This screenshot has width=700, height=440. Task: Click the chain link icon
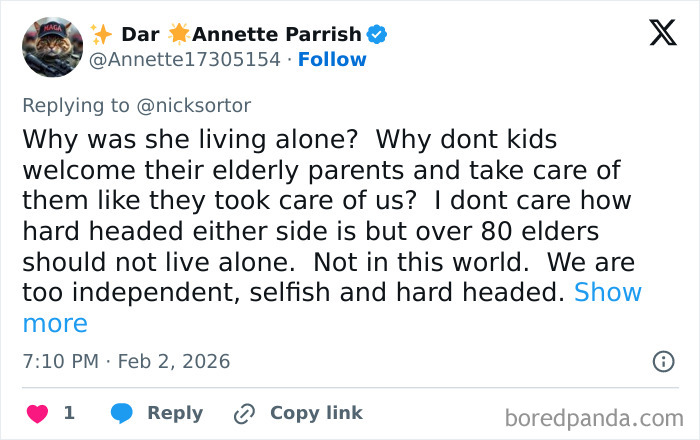[244, 413]
